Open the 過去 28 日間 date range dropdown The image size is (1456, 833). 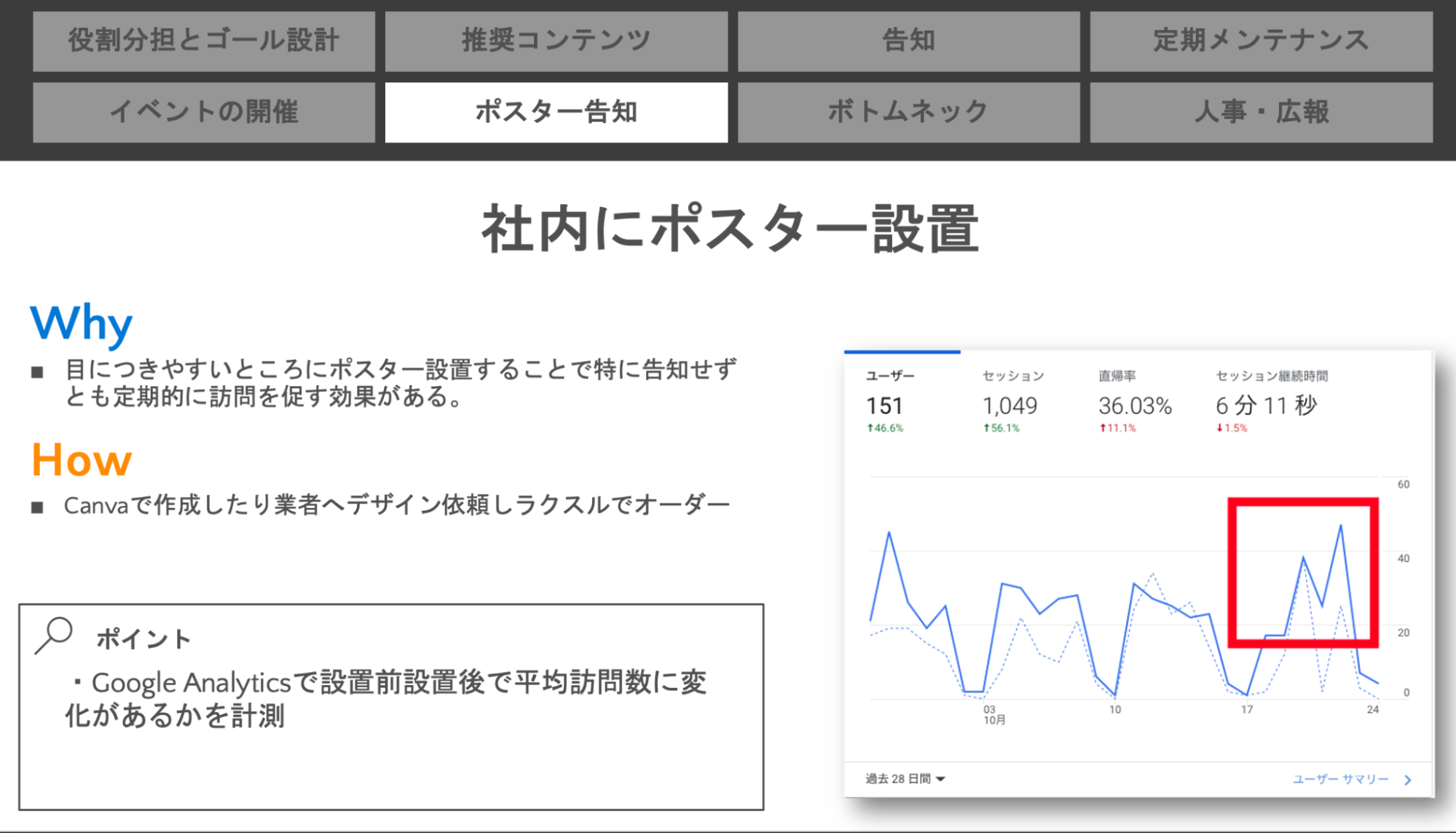coord(903,778)
